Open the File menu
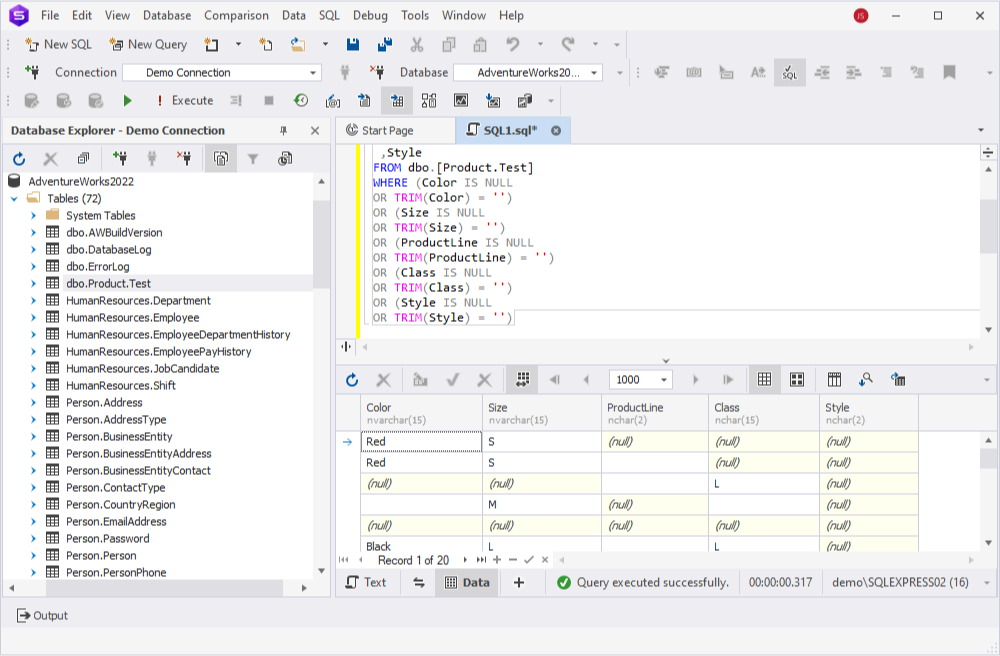 pyautogui.click(x=50, y=15)
